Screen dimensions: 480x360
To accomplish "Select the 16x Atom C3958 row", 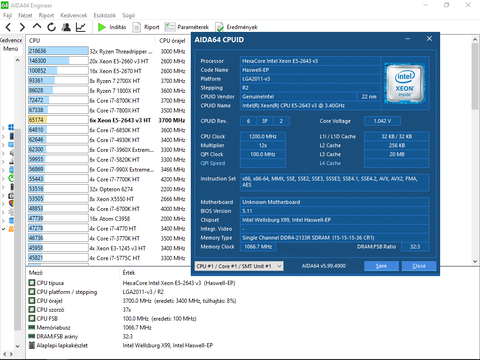I will [107, 219].
